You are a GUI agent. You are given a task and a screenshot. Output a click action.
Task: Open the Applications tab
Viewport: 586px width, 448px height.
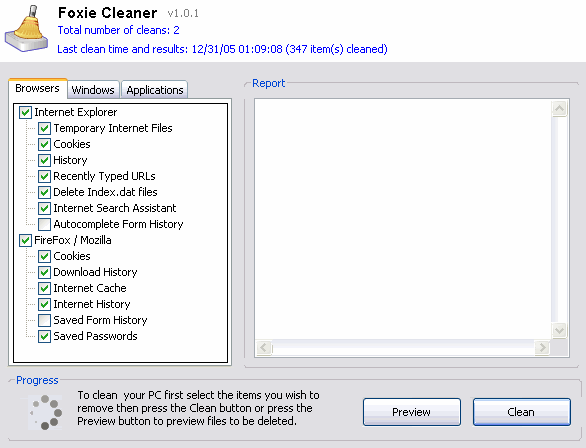[x=155, y=90]
